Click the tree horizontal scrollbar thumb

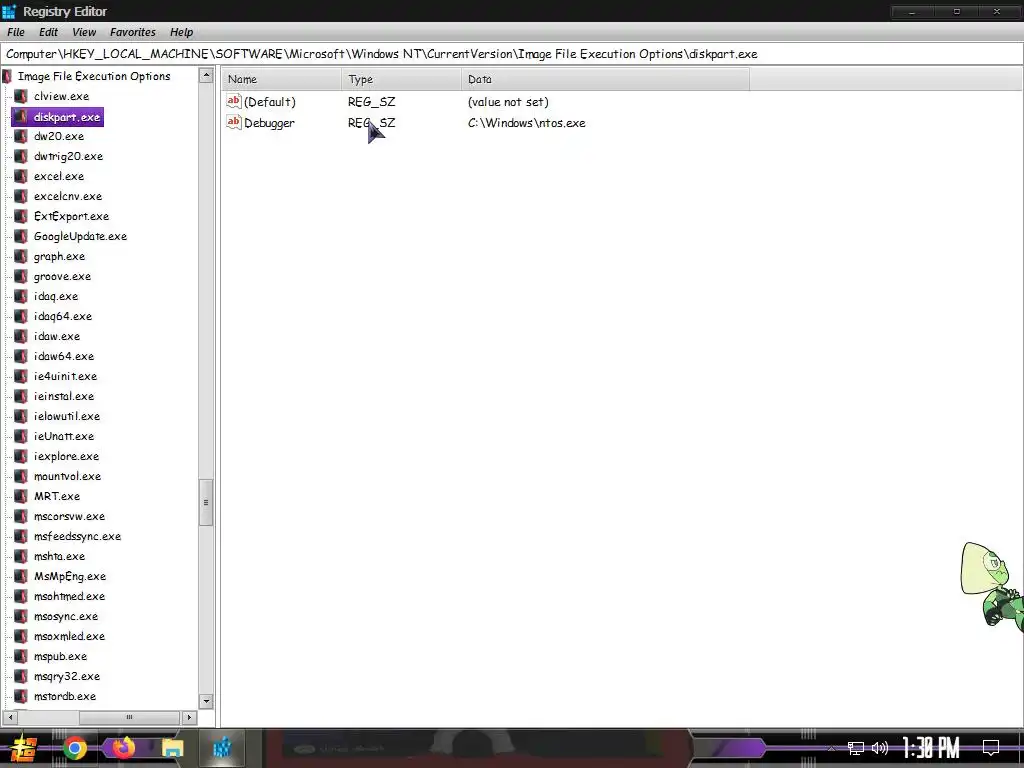tap(129, 717)
